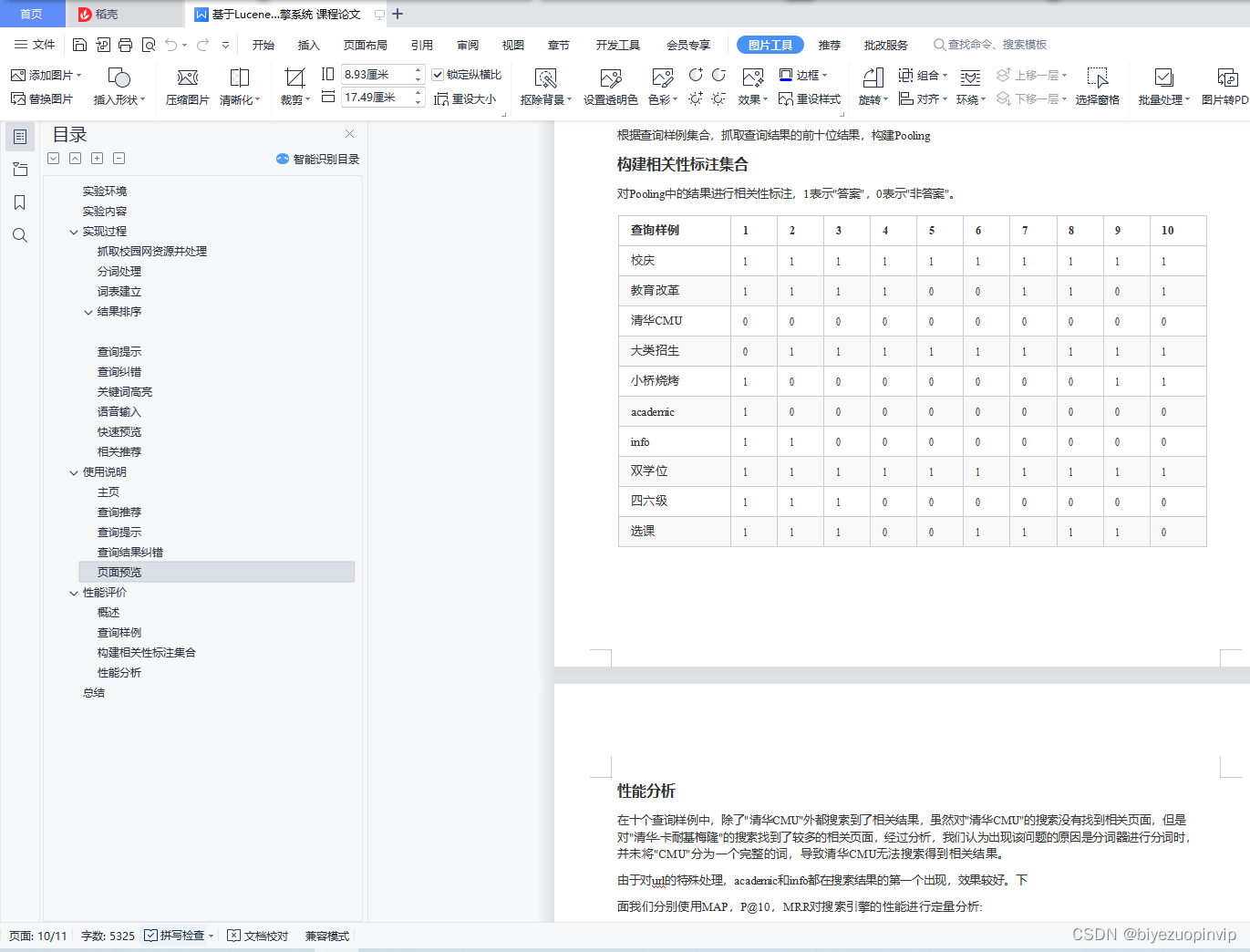The height and width of the screenshot is (952, 1250).
Task: Switch to the 审阅 ribbon tab
Action: point(468,45)
